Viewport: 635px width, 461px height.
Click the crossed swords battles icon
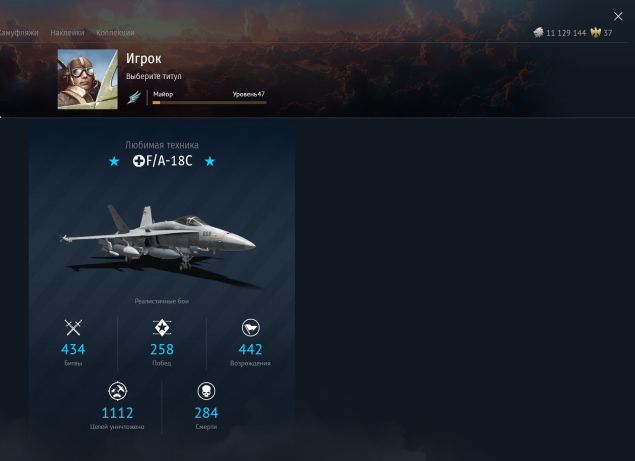(x=73, y=327)
